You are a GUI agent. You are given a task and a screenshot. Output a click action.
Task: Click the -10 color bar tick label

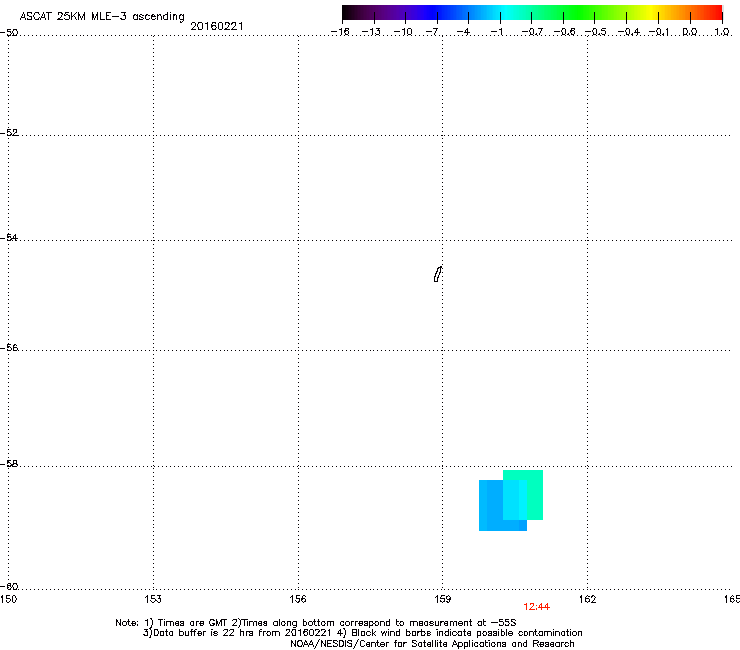click(403, 32)
